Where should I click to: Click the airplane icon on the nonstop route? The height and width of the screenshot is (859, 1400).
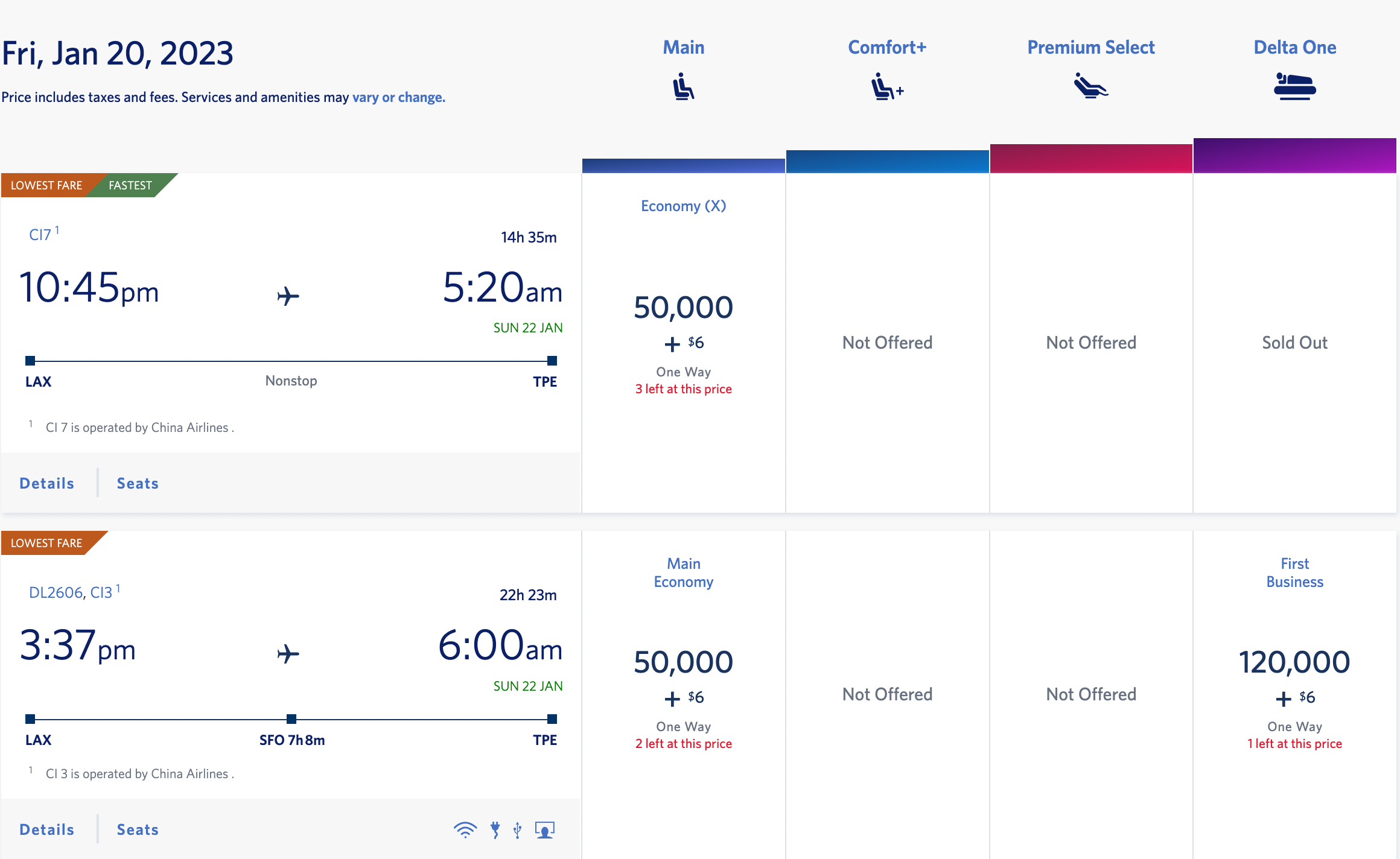[288, 295]
